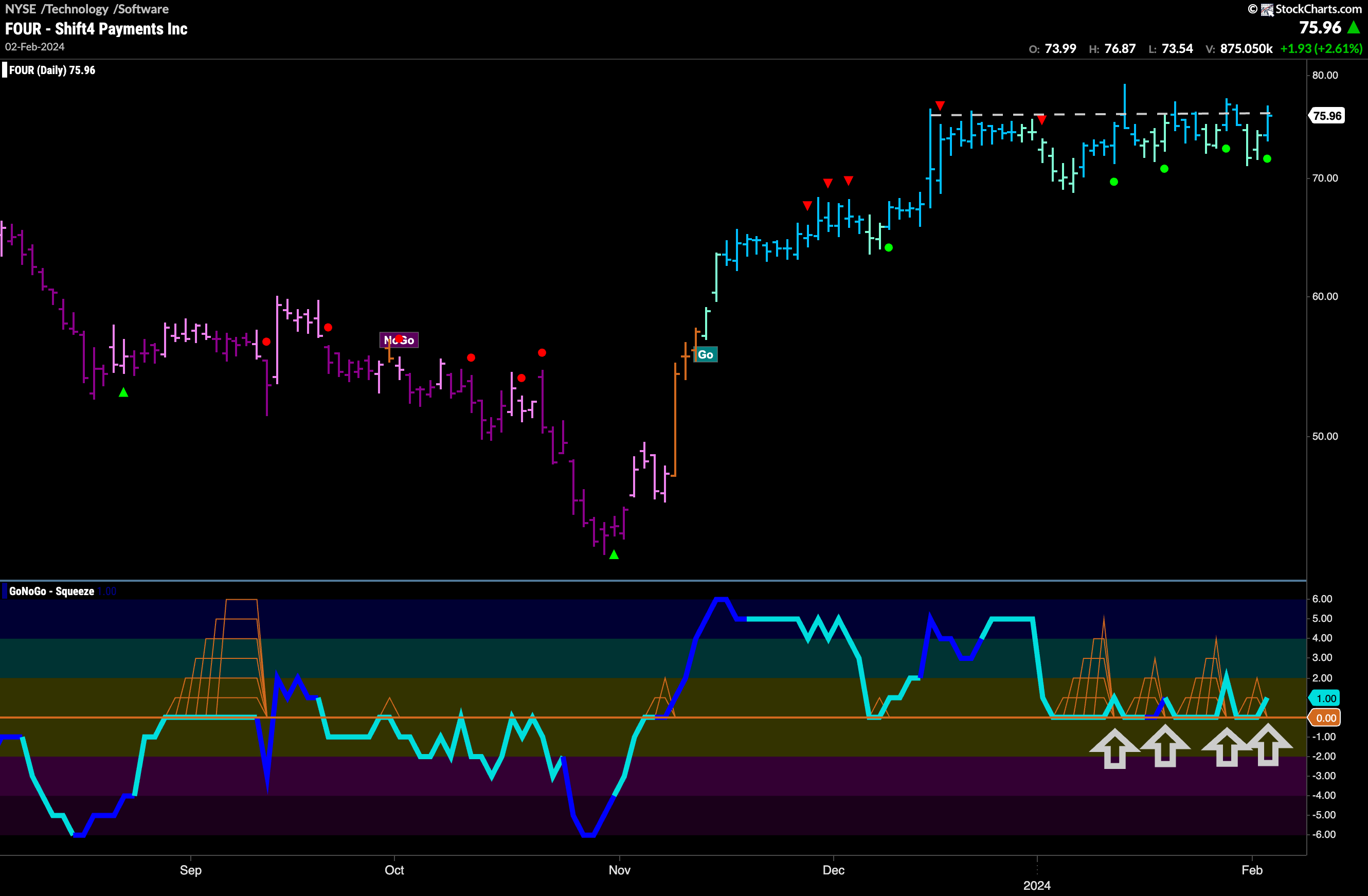Viewport: 1368px width, 896px height.
Task: Click the NYSE /Technology /Software breadcrumb
Action: pyautogui.click(x=87, y=9)
